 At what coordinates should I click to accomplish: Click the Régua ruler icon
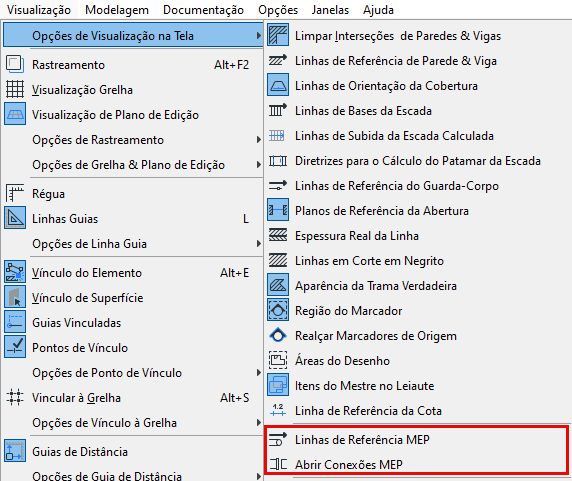pyautogui.click(x=15, y=193)
